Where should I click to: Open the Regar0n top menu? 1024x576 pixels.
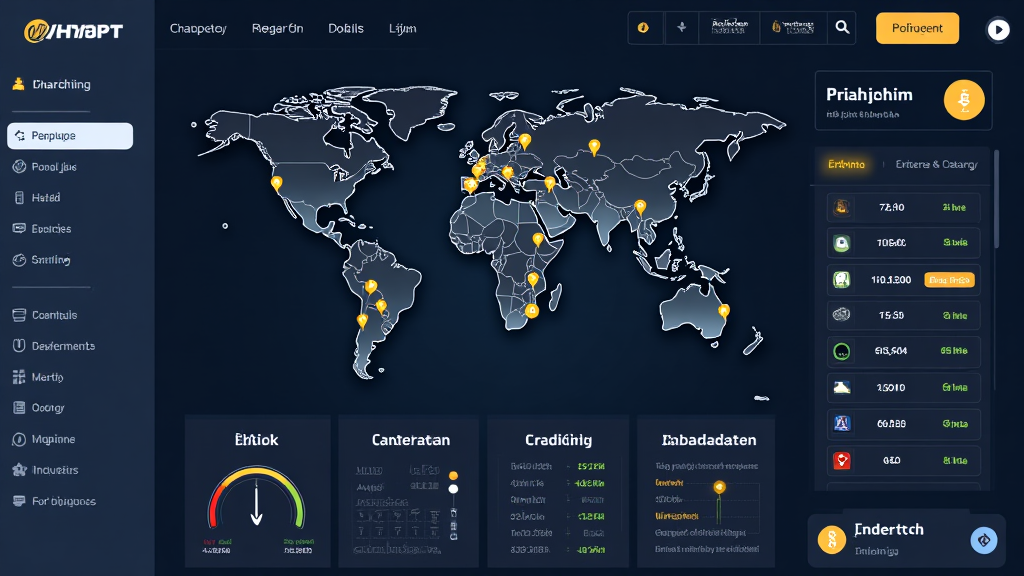[x=277, y=29]
